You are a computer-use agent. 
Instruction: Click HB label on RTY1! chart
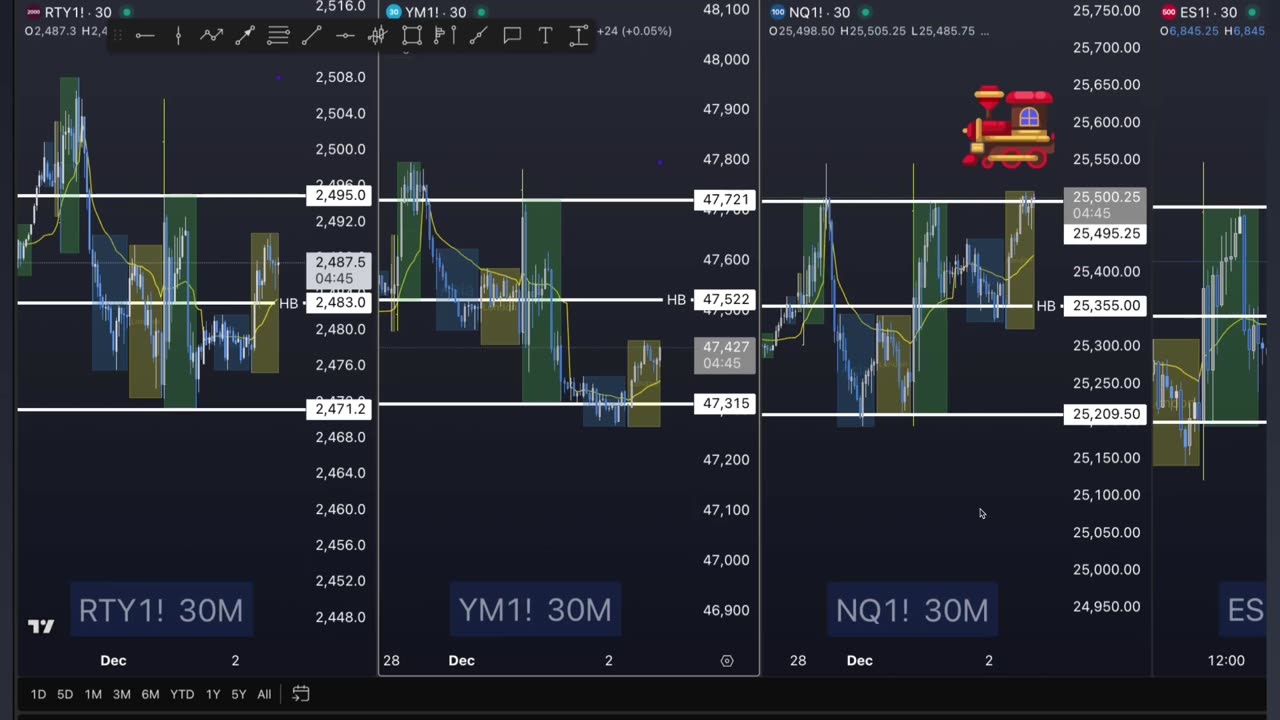pyautogui.click(x=289, y=303)
